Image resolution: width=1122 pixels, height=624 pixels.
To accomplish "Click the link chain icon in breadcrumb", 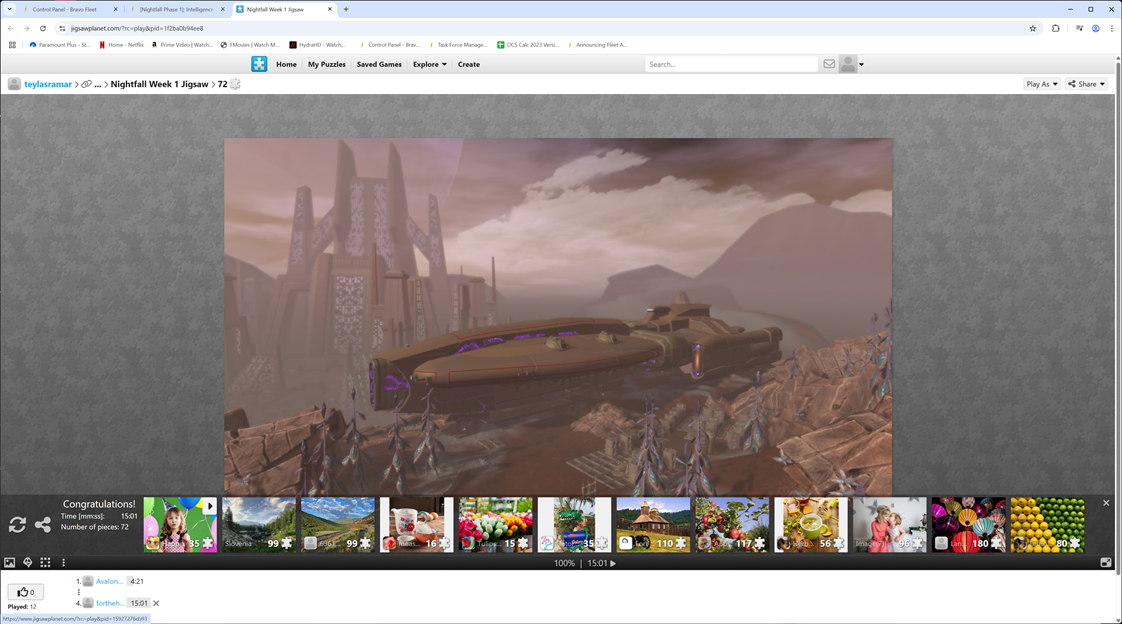I will (x=87, y=84).
